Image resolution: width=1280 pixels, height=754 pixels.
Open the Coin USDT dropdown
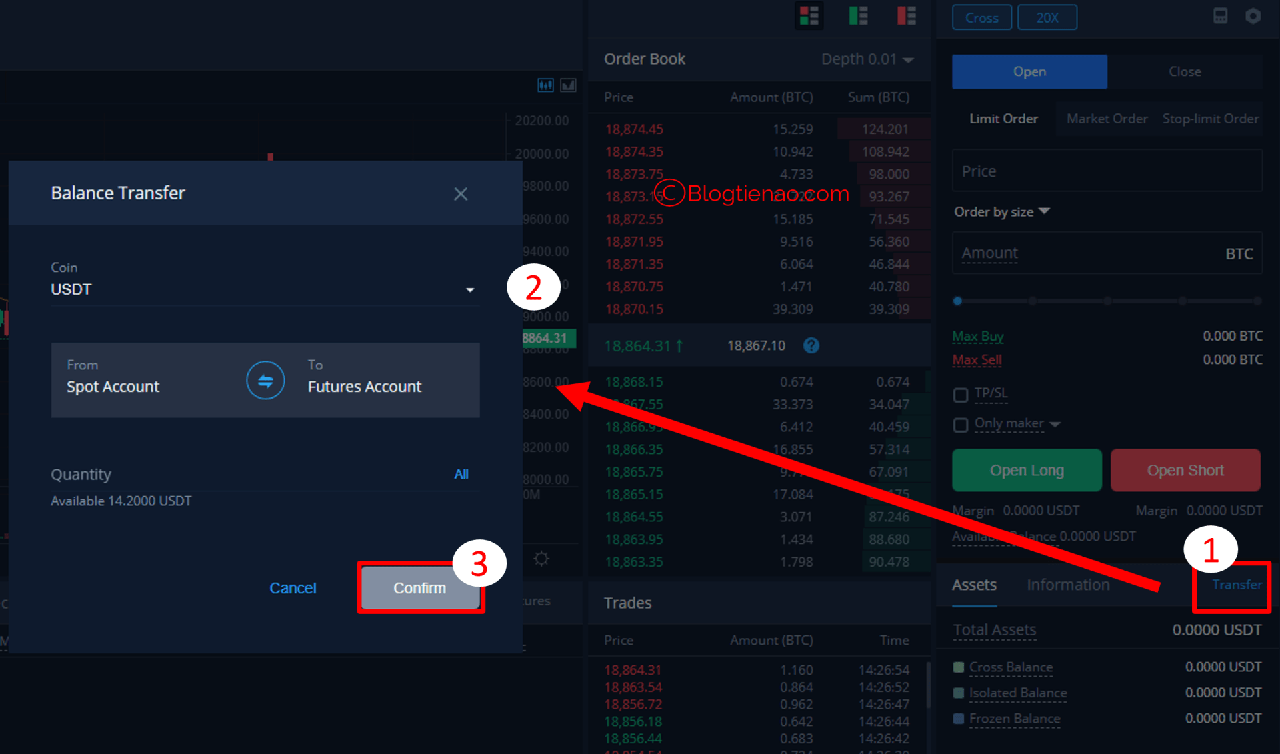265,289
